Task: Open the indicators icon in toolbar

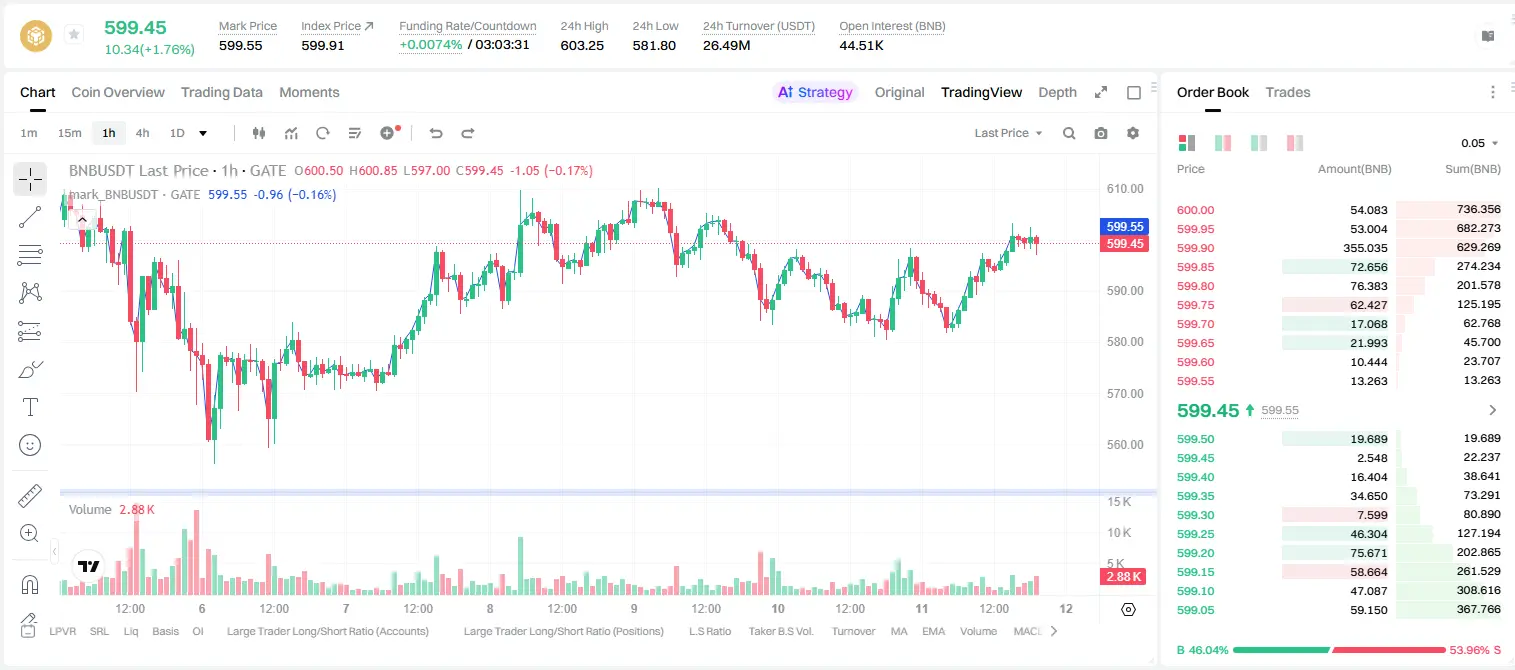Action: [x=291, y=133]
